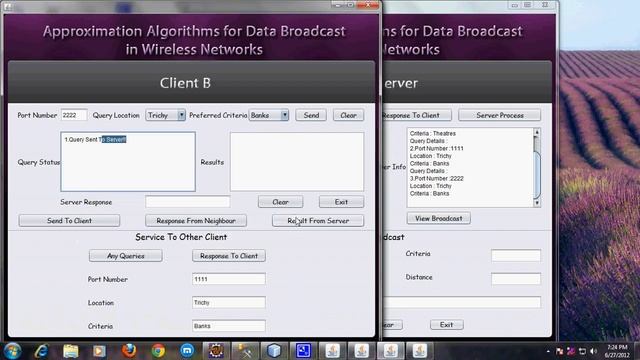Click Exit button in Client B window
The width and height of the screenshot is (640, 360).
click(341, 202)
